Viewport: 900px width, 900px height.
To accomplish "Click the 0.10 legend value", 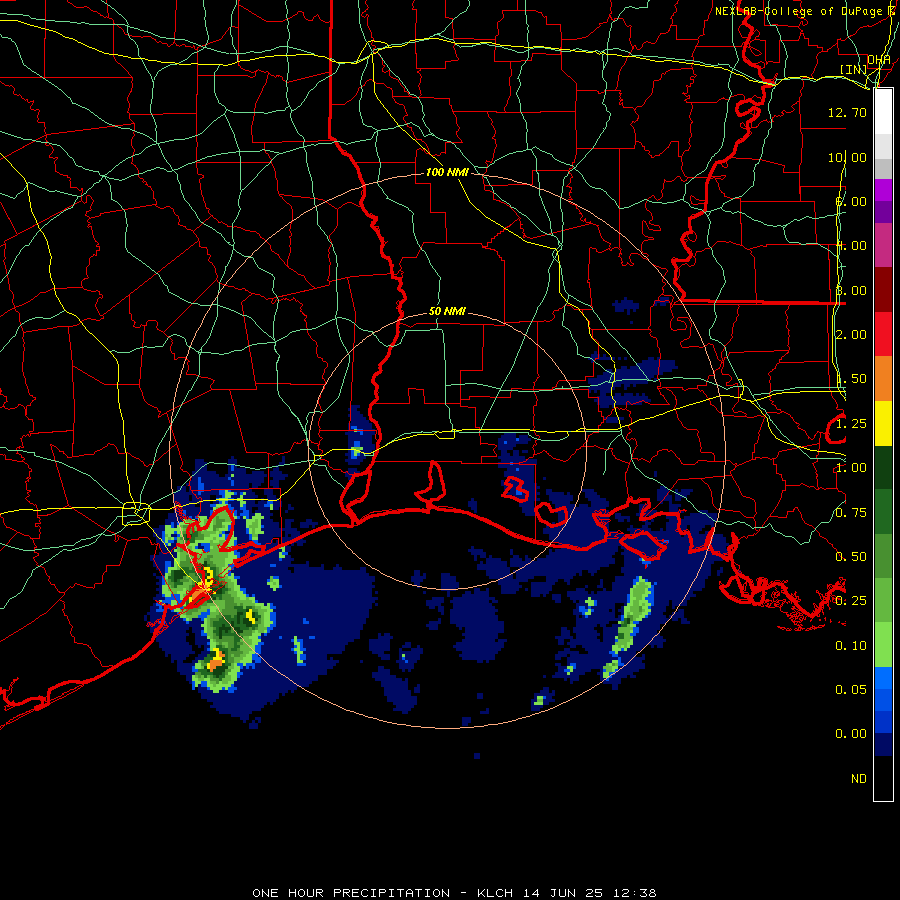I will pos(851,646).
